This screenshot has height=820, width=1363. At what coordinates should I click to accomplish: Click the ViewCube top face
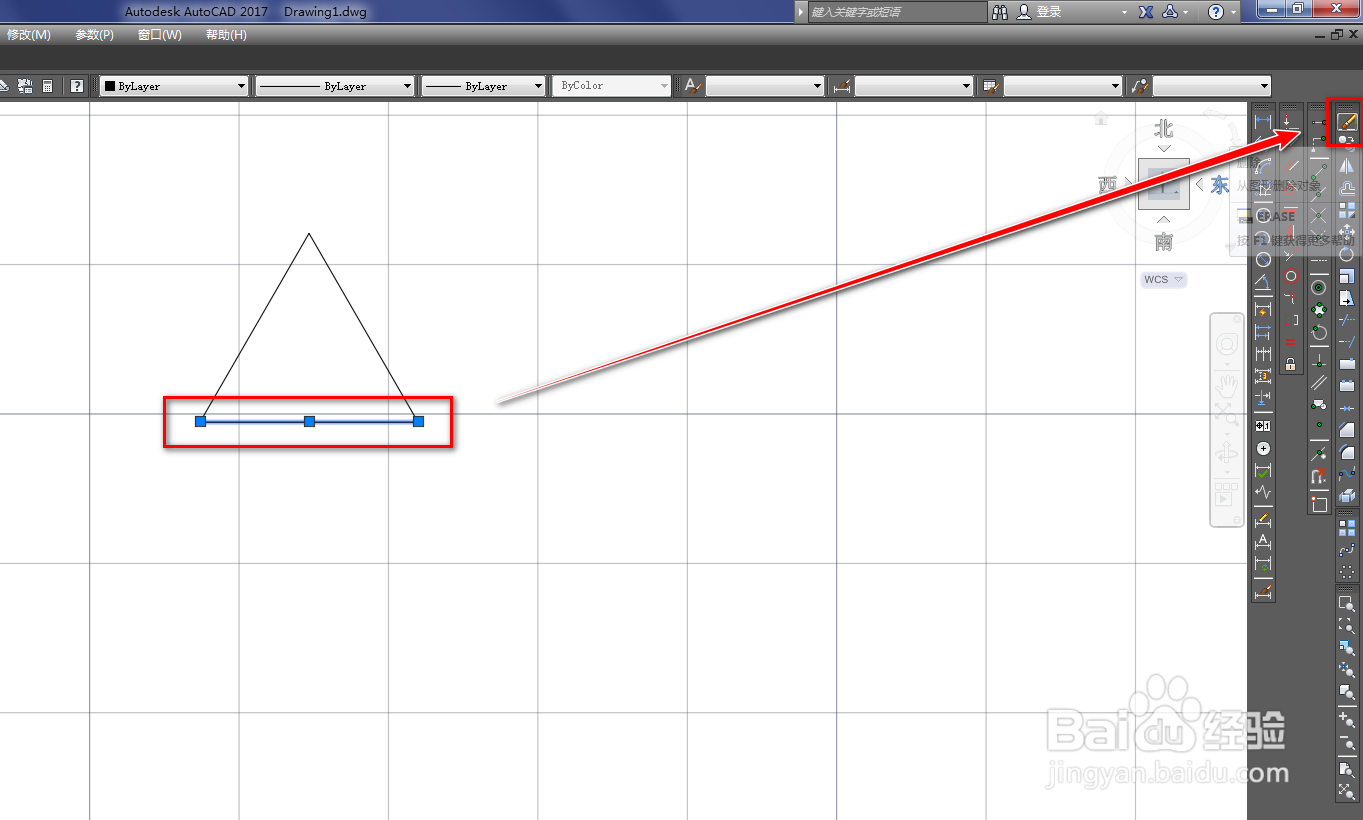(1163, 185)
